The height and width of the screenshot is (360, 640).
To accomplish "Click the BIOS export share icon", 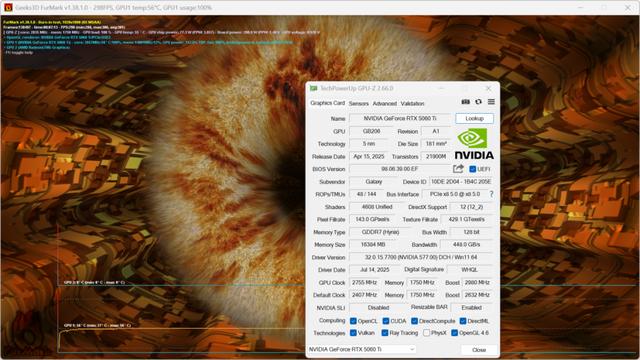I will click(458, 169).
